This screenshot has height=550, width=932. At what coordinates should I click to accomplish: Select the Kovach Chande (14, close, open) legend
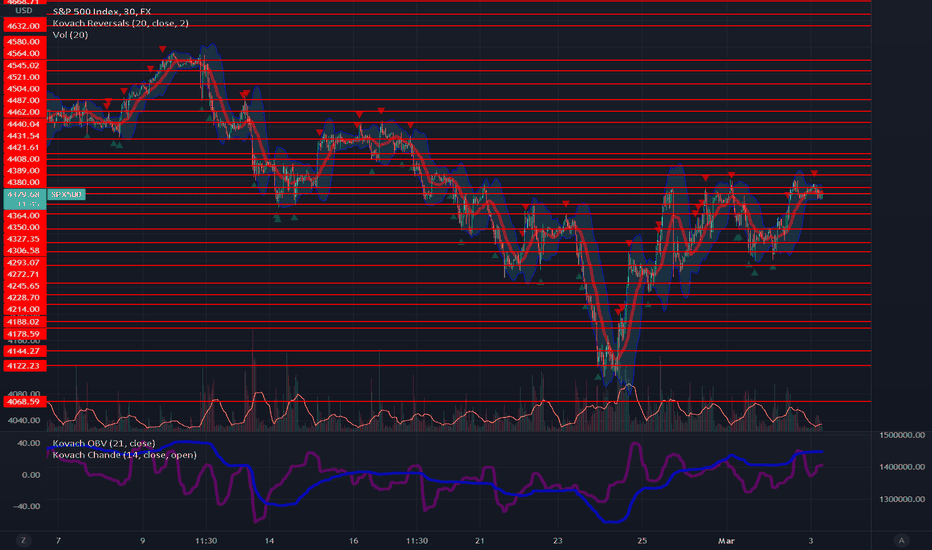click(124, 455)
